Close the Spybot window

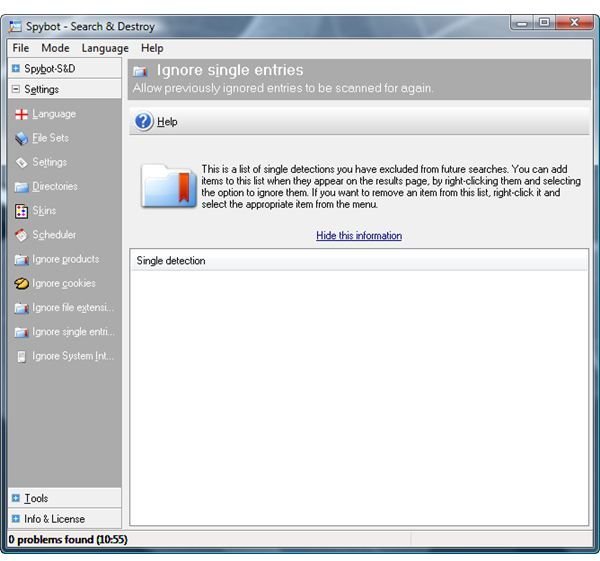[x=574, y=23]
